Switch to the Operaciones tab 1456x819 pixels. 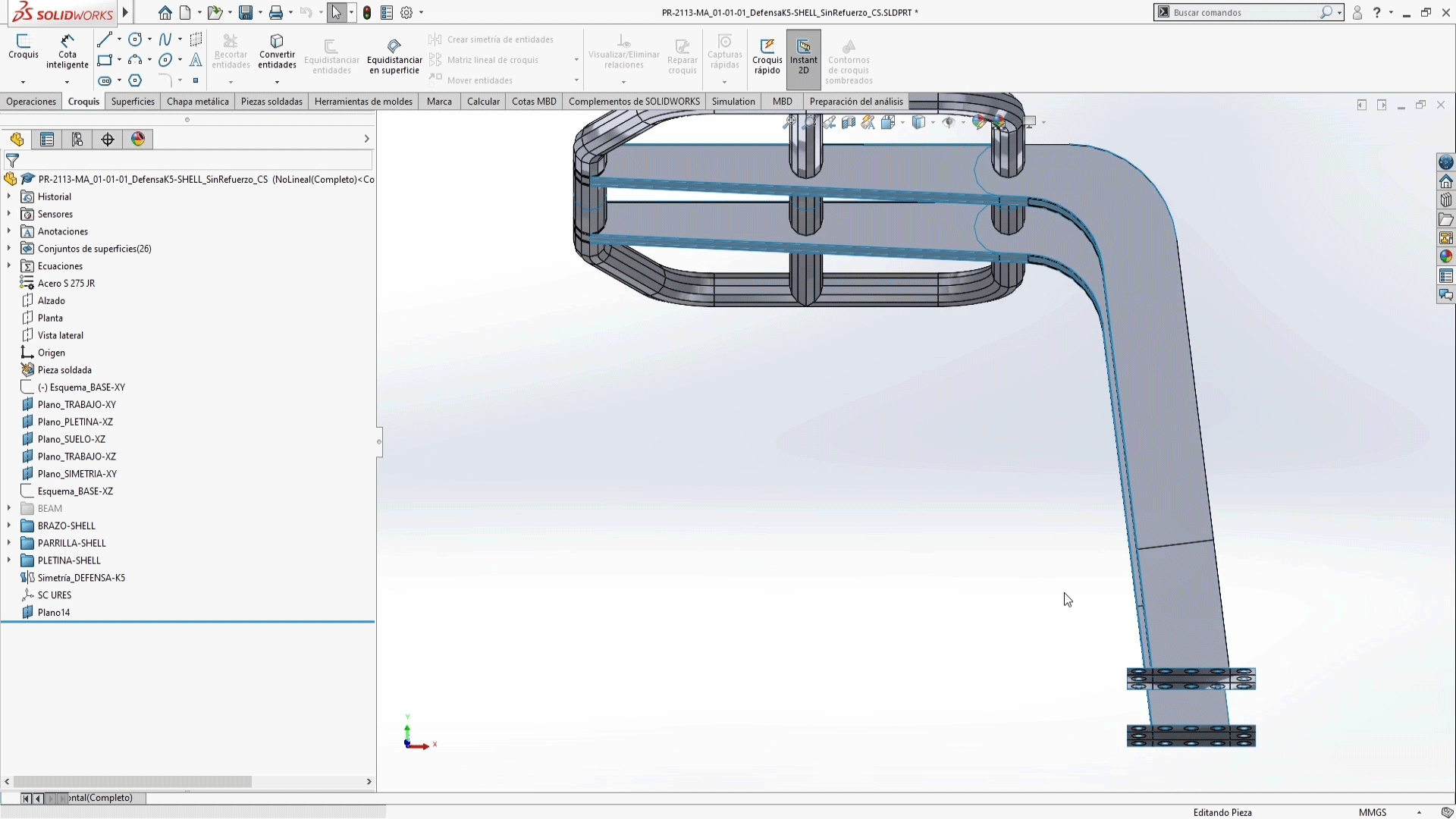[31, 102]
